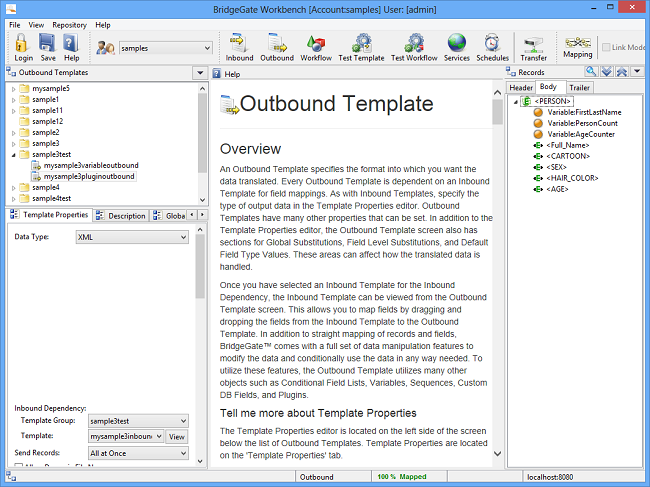Expand the mysample5 folder
Screen dimensions: 650x487
(13, 89)
